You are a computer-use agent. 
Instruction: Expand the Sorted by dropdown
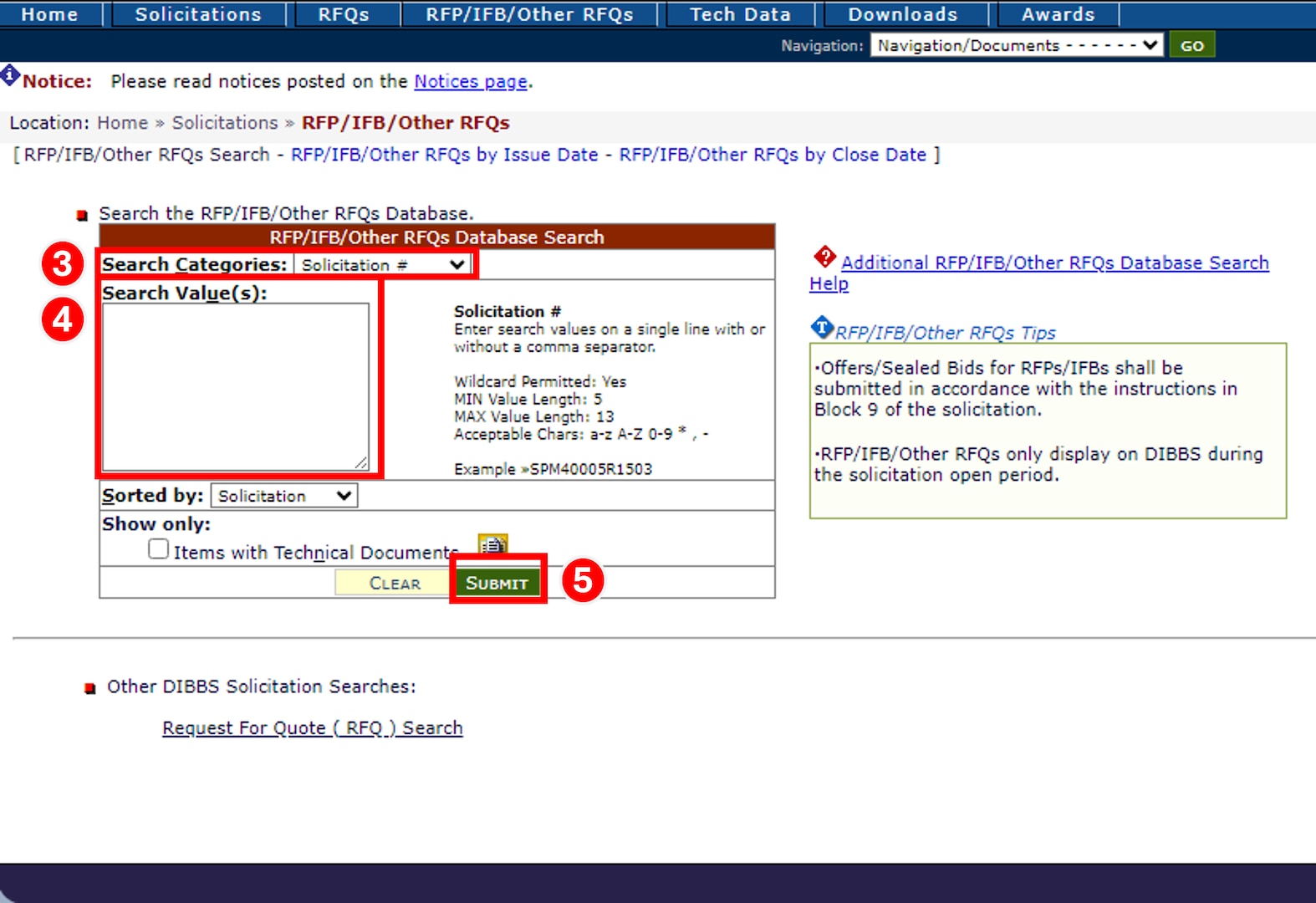[x=283, y=496]
